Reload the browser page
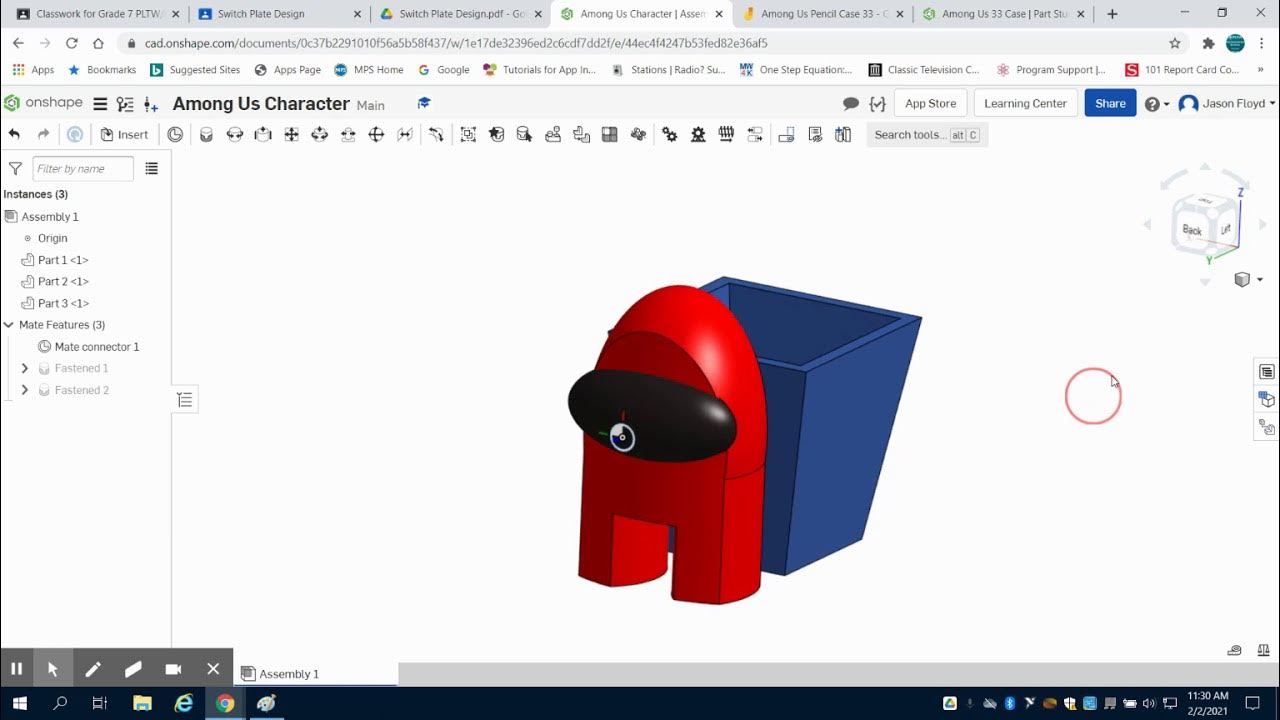1280x720 pixels. (x=71, y=43)
